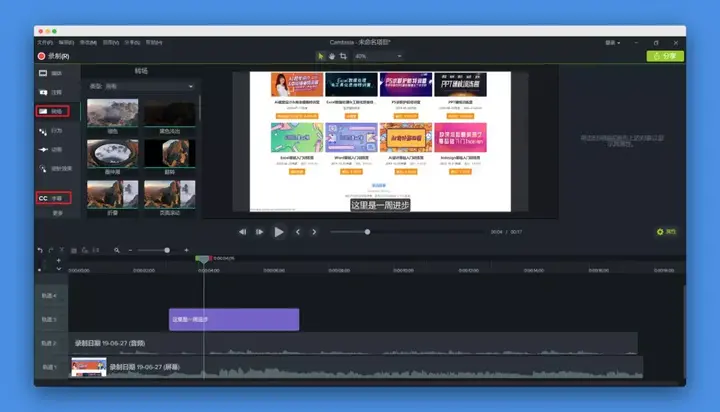Click the timeline playhead marker

pos(203,260)
